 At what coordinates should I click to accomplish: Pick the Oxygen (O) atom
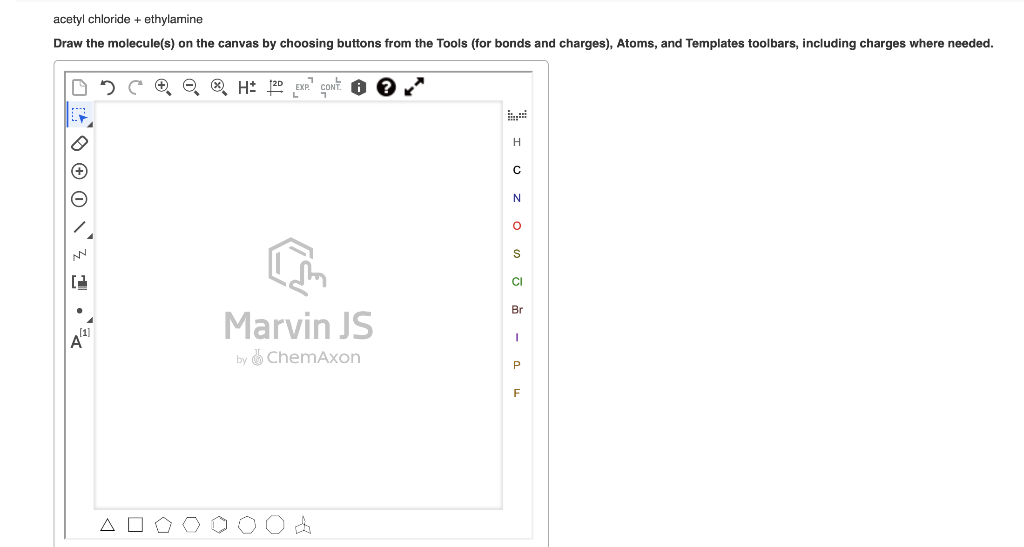point(517,226)
